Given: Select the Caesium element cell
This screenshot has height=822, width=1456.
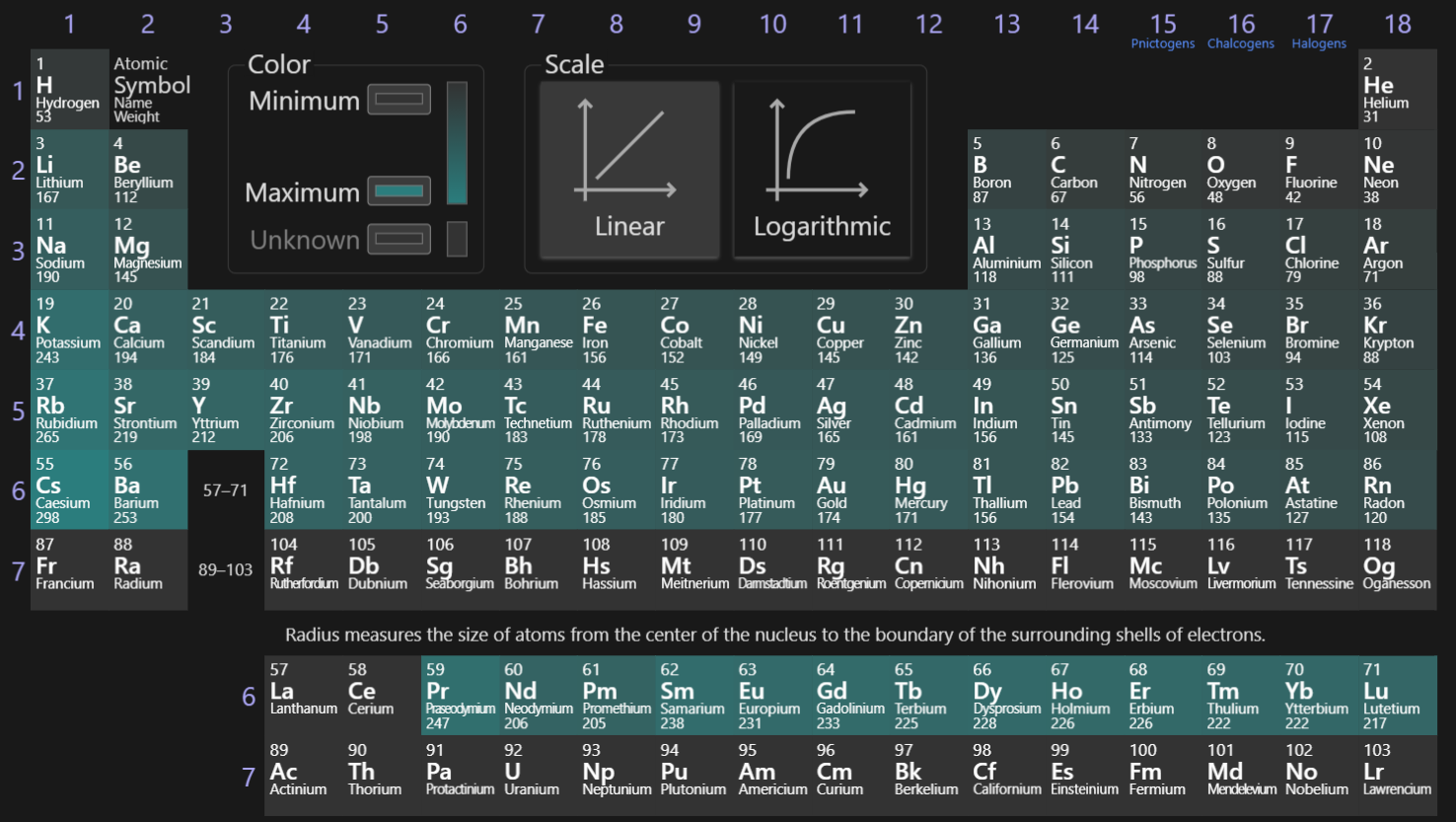Looking at the screenshot, I should (x=69, y=490).
